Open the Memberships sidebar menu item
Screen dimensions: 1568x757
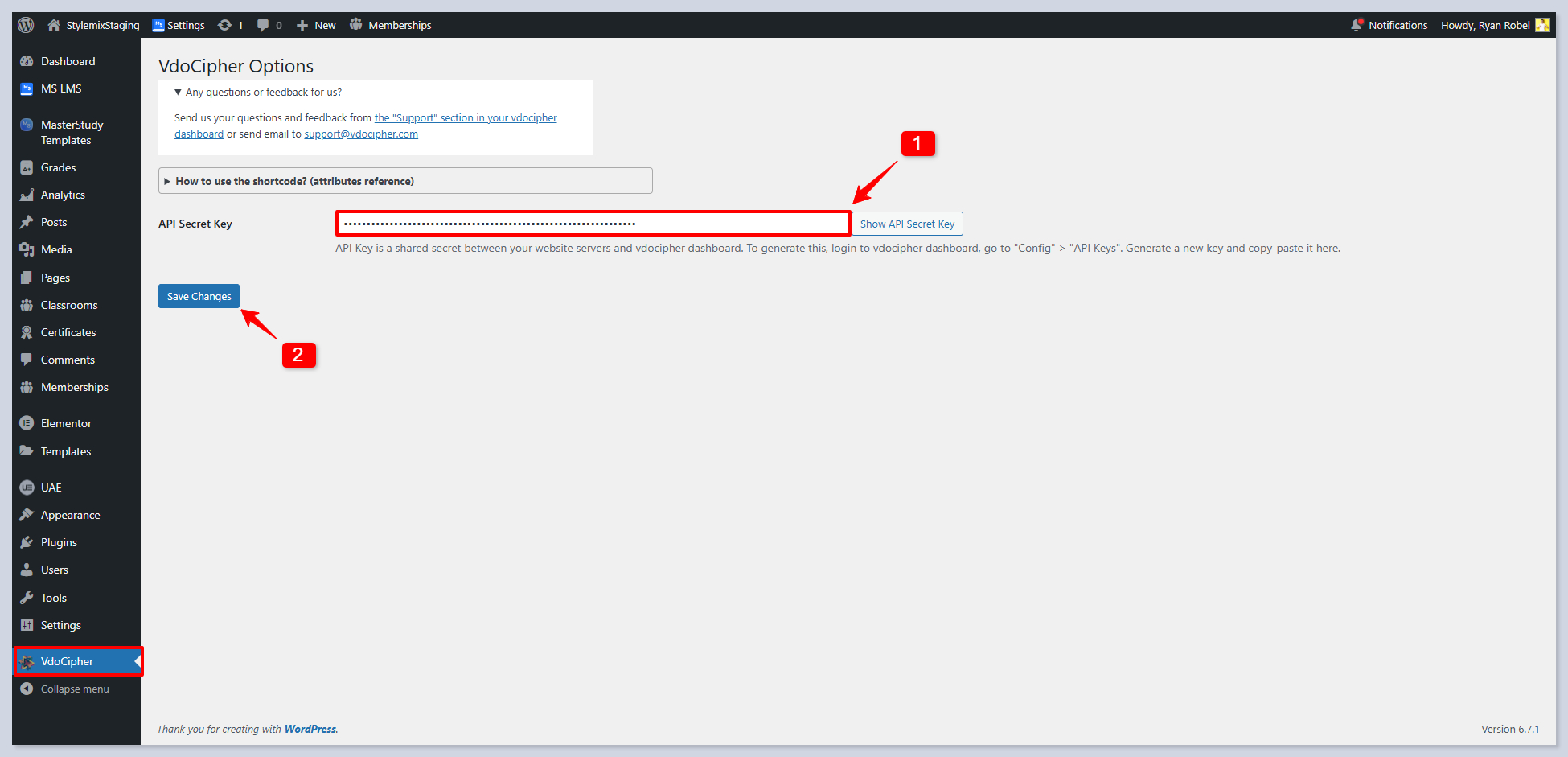(x=74, y=387)
